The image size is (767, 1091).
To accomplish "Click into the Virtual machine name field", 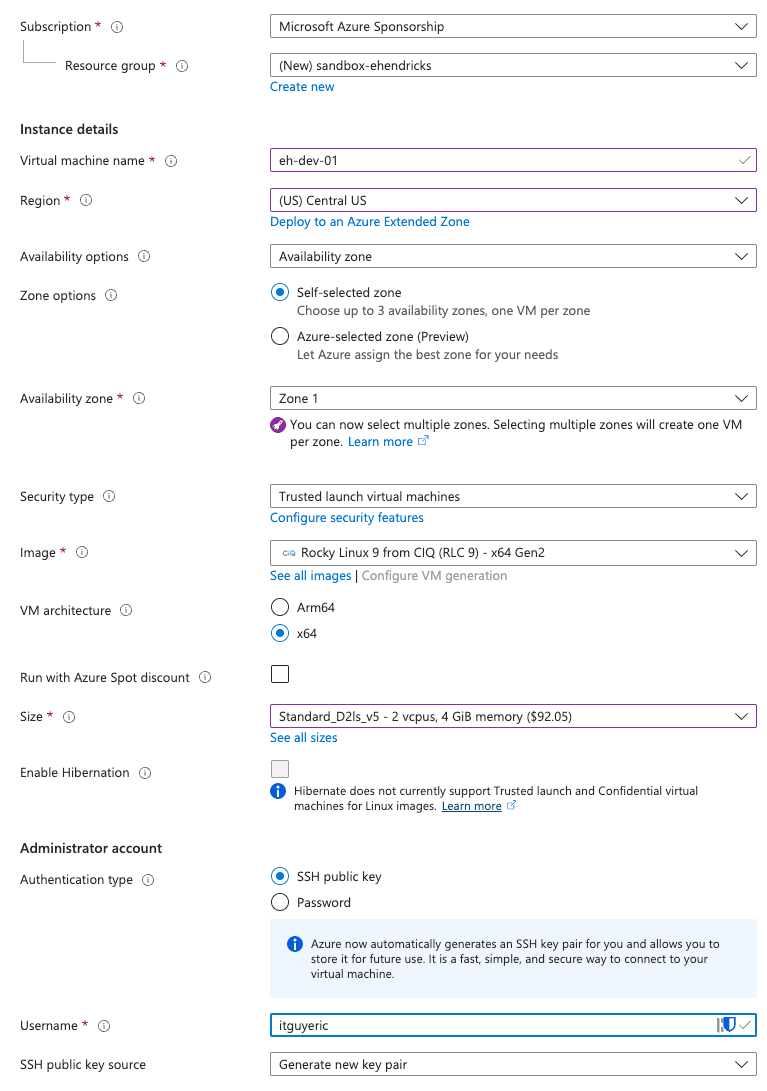I will pos(500,160).
